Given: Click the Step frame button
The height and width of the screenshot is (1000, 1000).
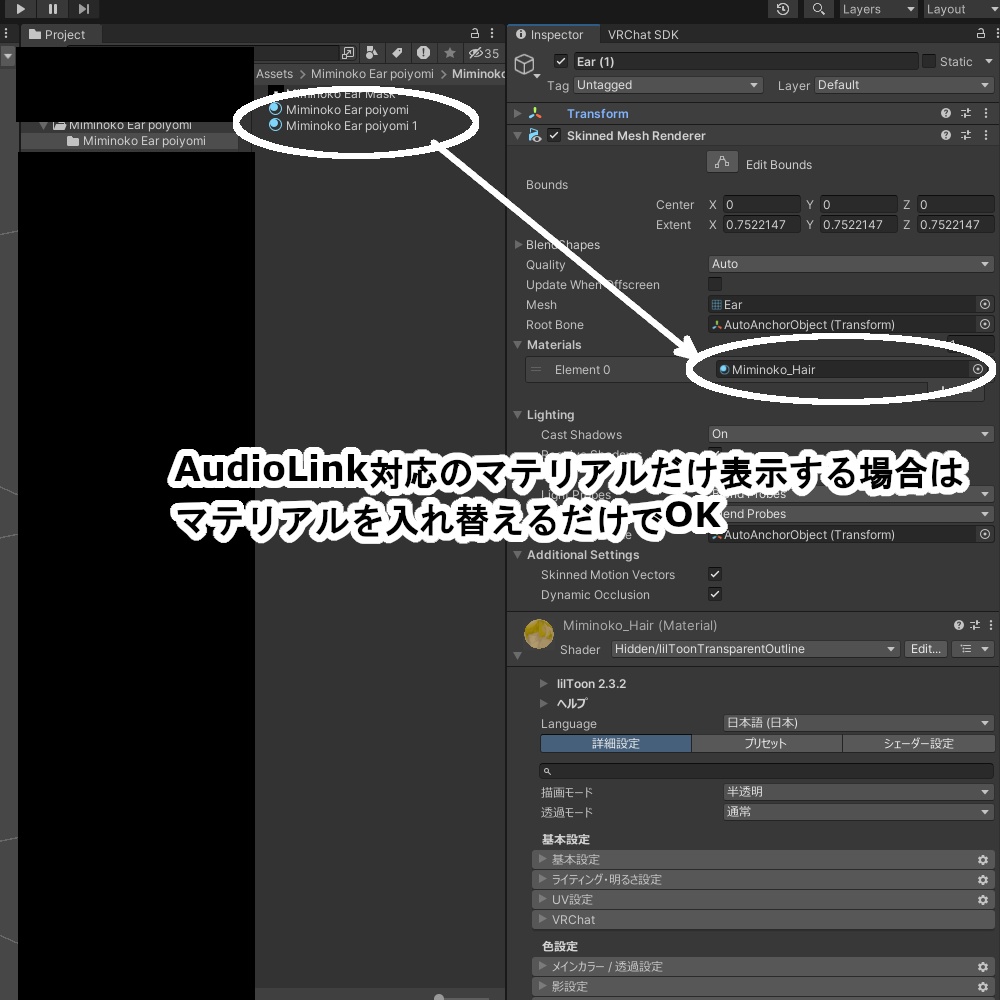Looking at the screenshot, I should tap(84, 9).
